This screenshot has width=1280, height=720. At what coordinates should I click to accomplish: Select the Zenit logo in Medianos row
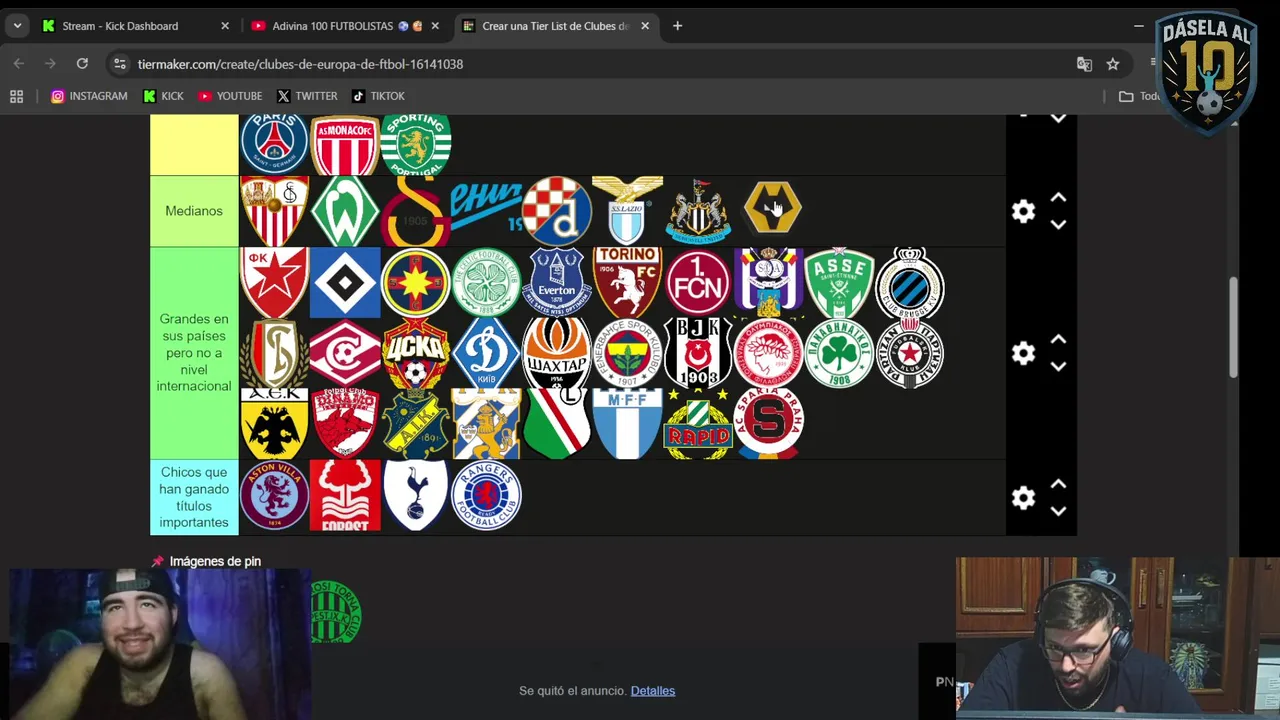click(x=486, y=208)
